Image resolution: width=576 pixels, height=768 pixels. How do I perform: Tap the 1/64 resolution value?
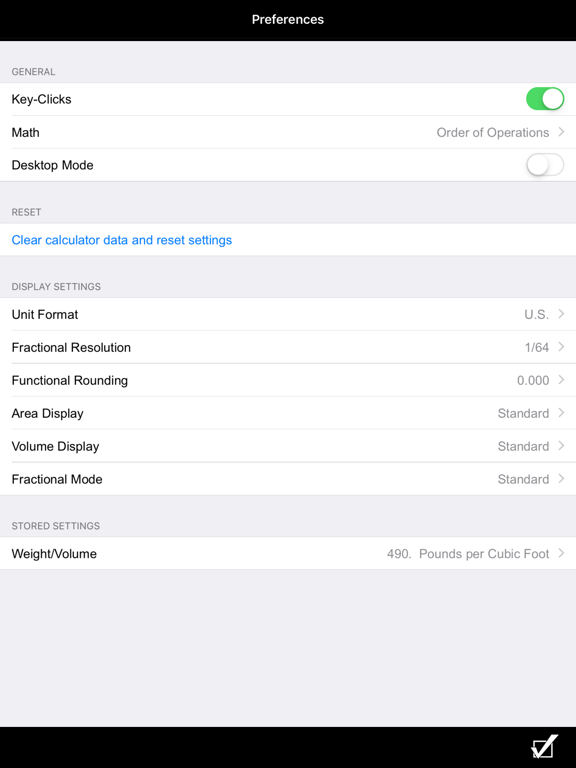click(537, 347)
